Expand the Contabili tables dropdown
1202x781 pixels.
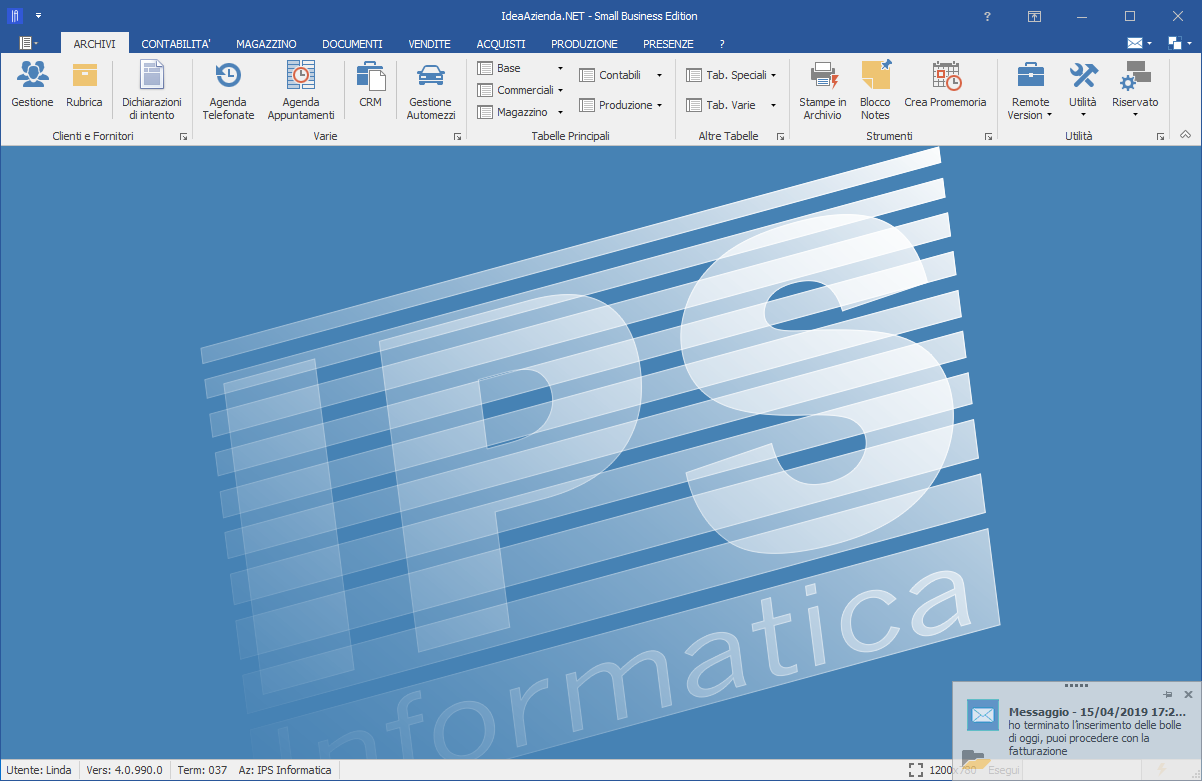point(659,75)
